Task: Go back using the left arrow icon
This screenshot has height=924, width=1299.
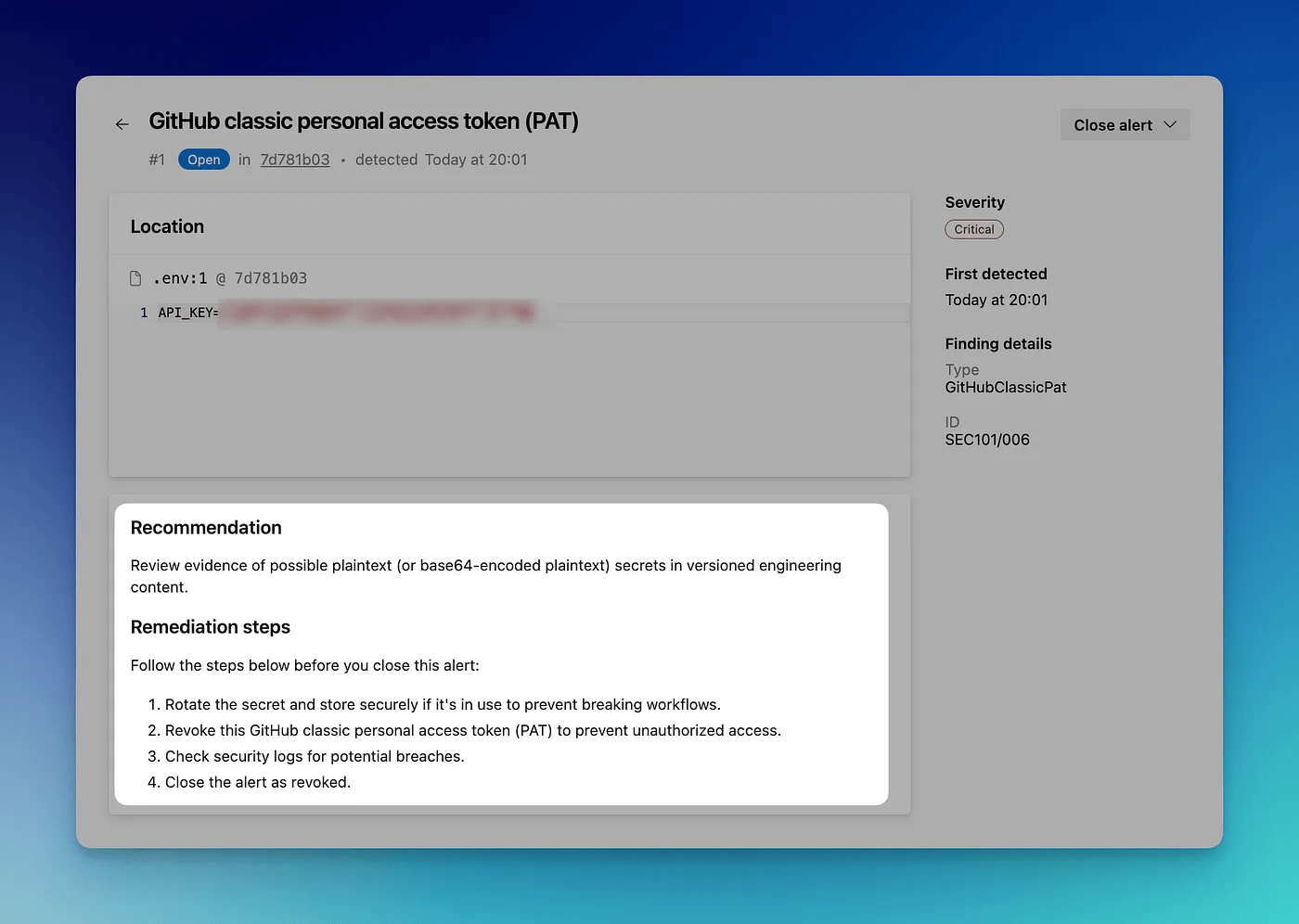Action: pyautogui.click(x=122, y=123)
